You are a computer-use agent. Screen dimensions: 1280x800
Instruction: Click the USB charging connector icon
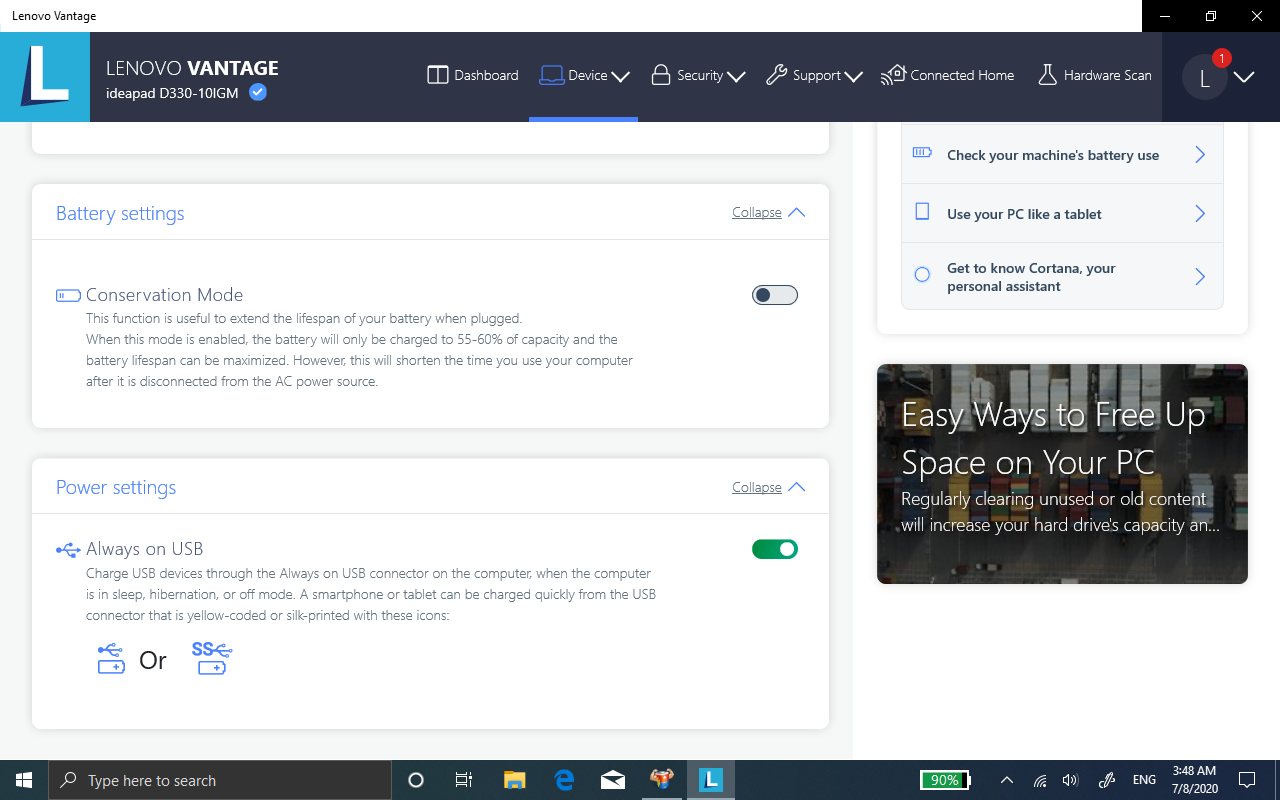click(x=111, y=659)
